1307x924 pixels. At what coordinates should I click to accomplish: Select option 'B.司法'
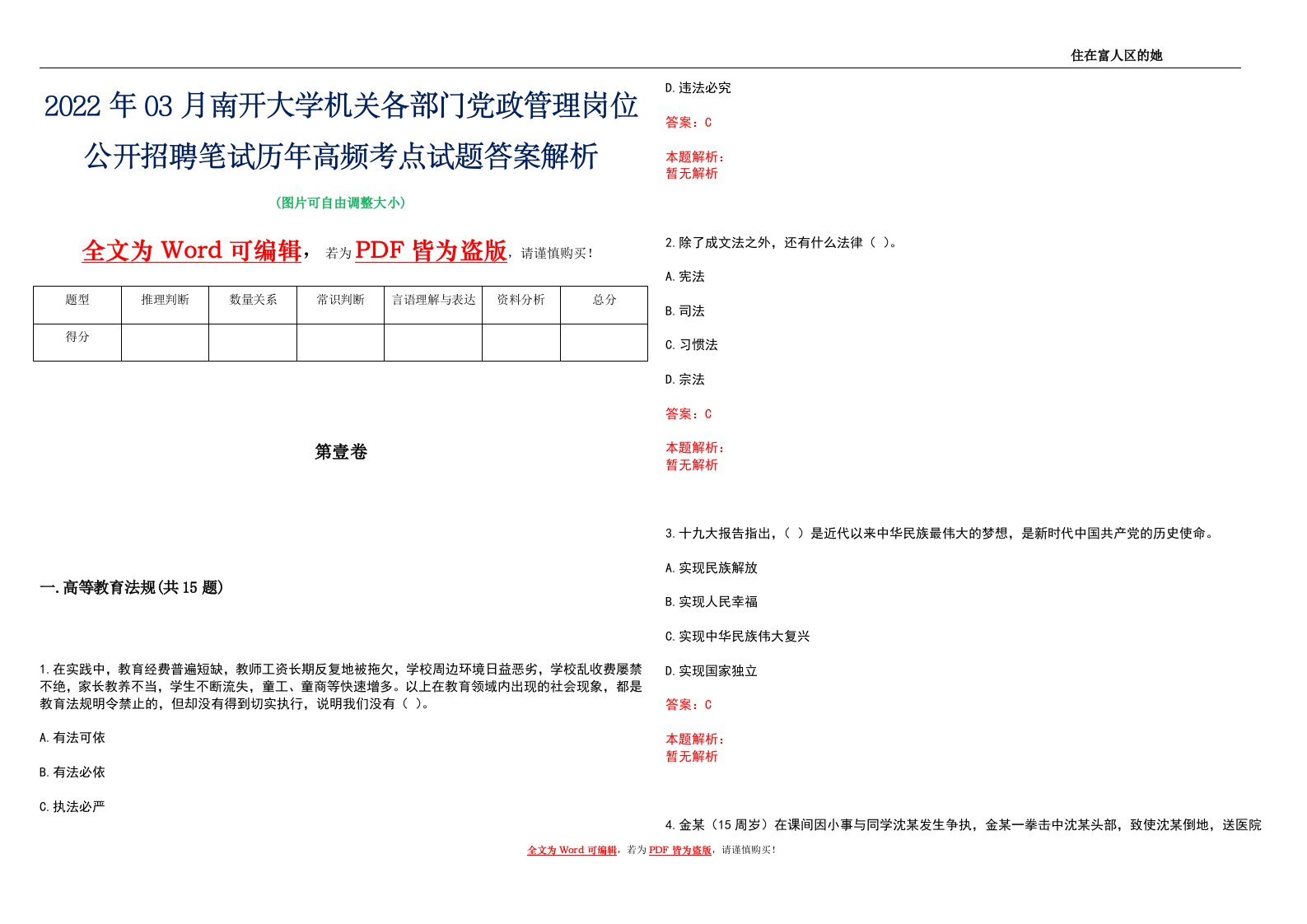(685, 311)
